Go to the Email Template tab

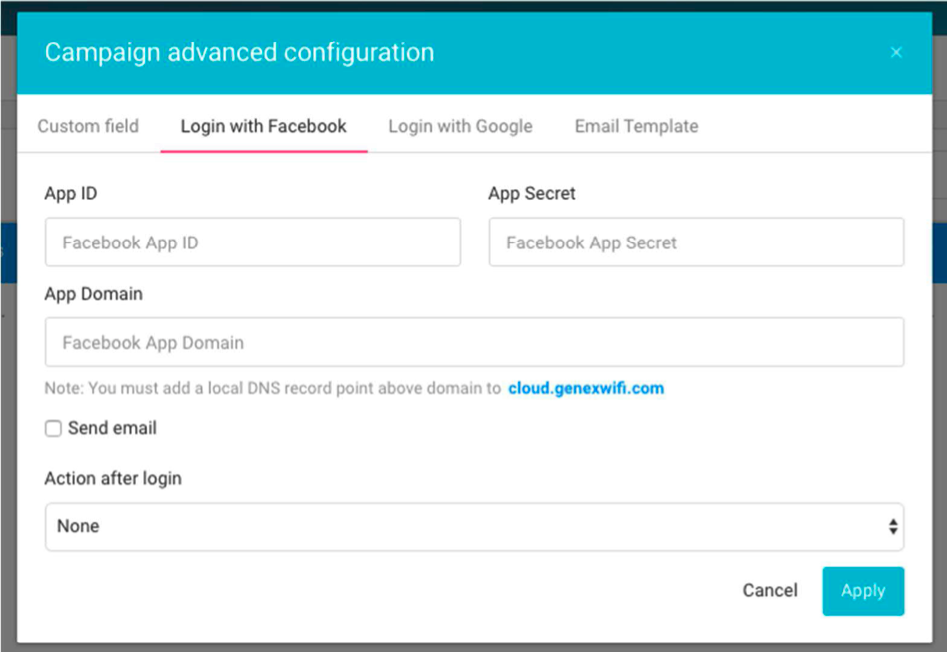click(x=636, y=126)
